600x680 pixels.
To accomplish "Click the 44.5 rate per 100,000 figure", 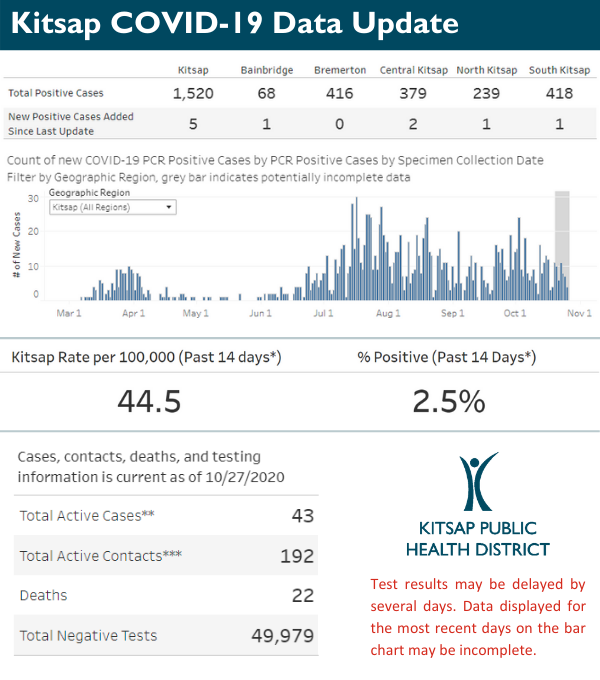I will click(x=149, y=401).
